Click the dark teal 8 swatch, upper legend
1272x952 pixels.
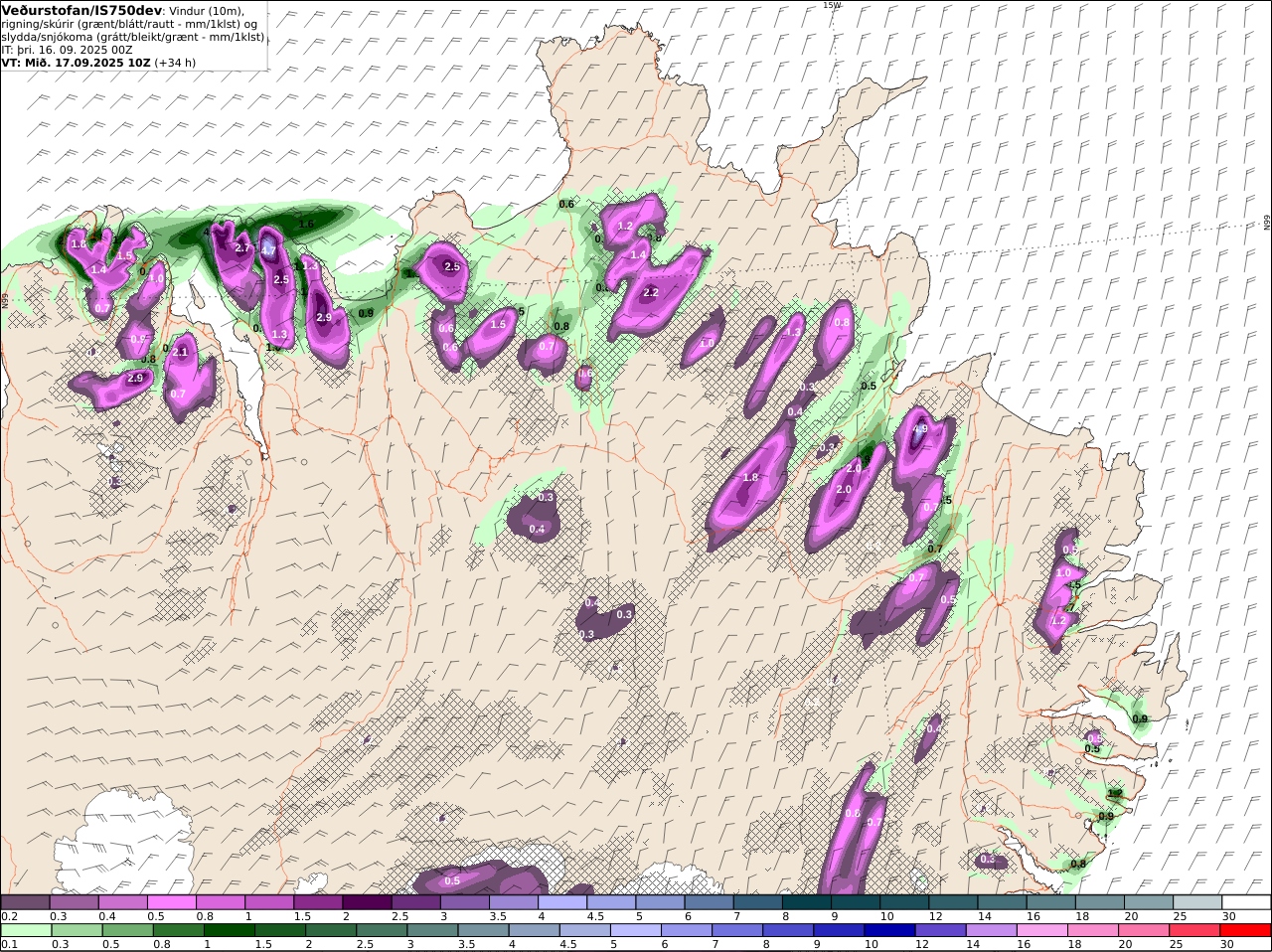point(805,901)
